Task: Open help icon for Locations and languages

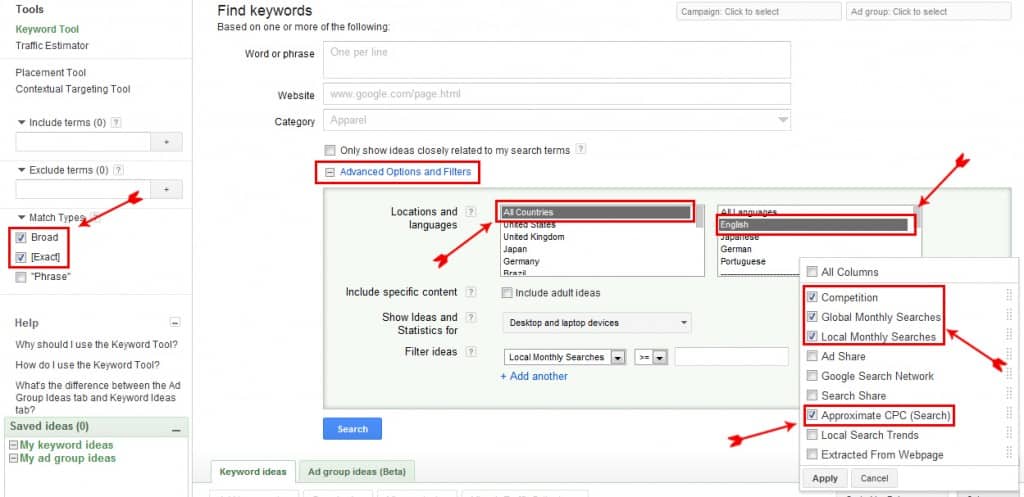Action: [471, 212]
